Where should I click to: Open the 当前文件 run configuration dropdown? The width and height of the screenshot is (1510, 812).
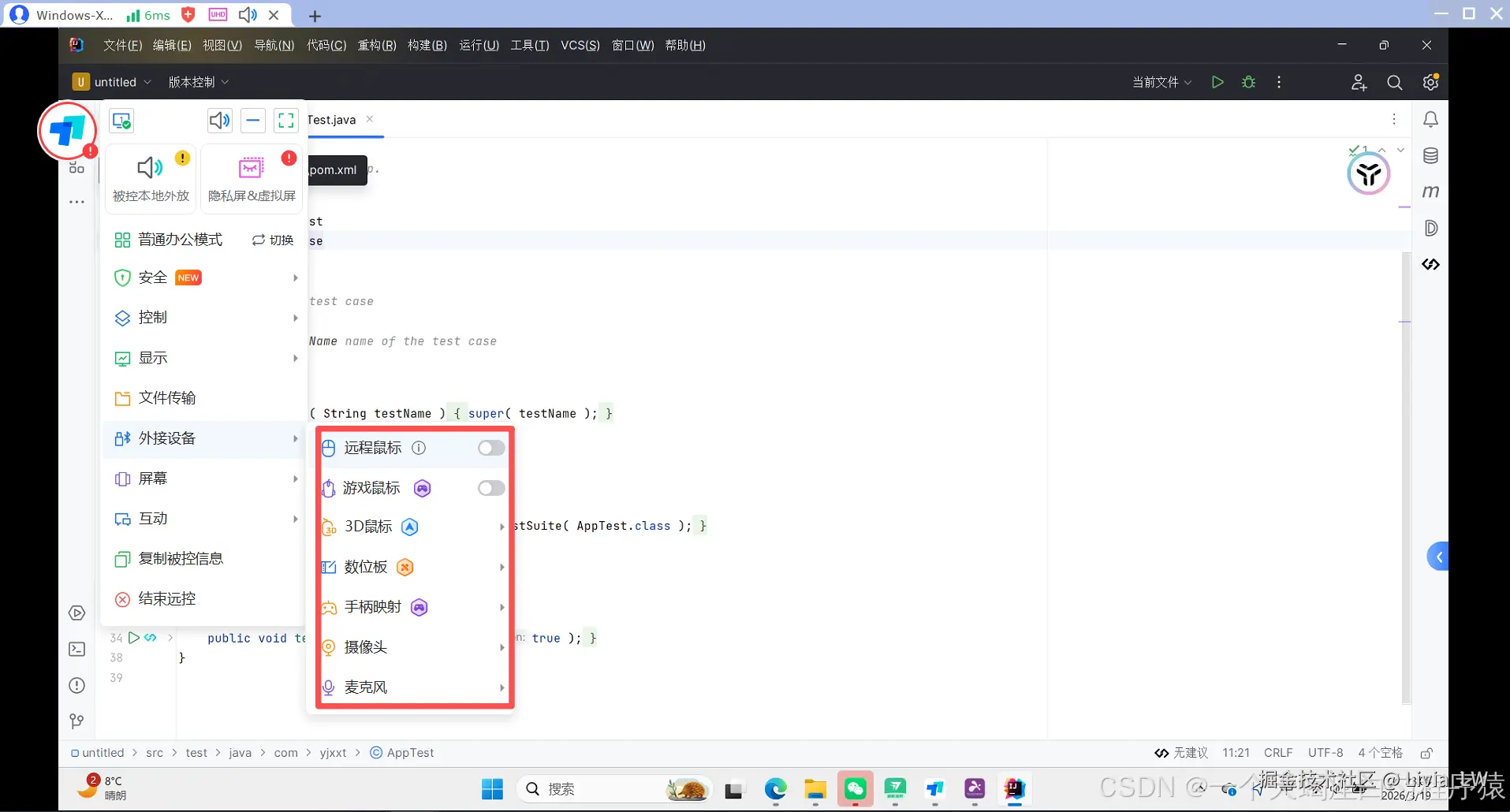coord(1162,82)
